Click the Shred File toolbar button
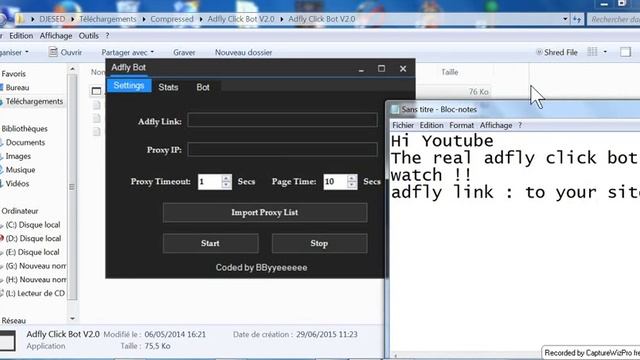This screenshot has width=640, height=360. point(557,52)
